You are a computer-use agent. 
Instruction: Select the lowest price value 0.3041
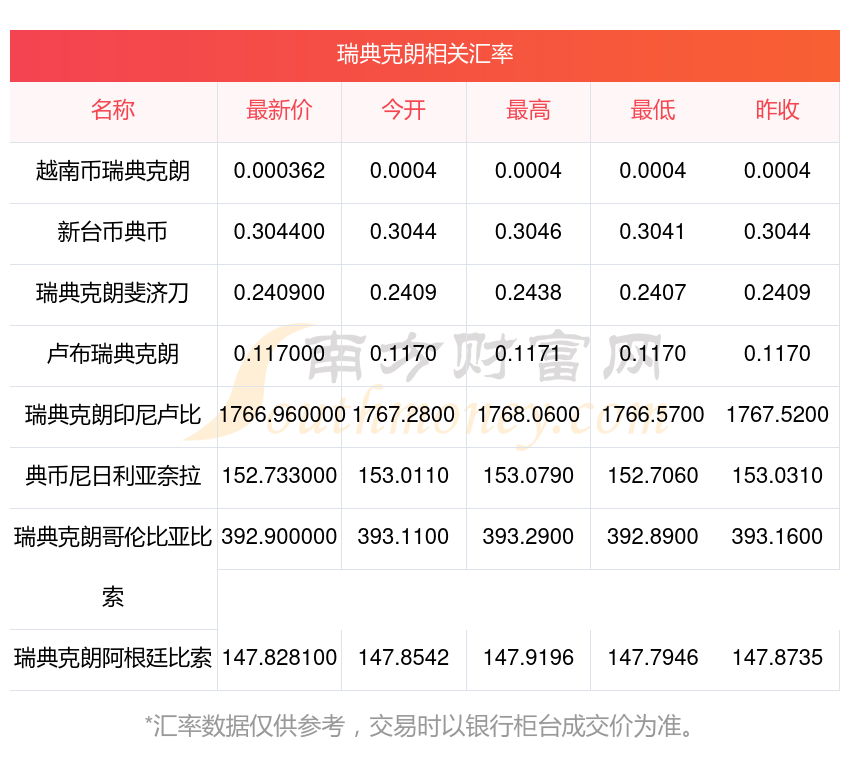[652, 232]
